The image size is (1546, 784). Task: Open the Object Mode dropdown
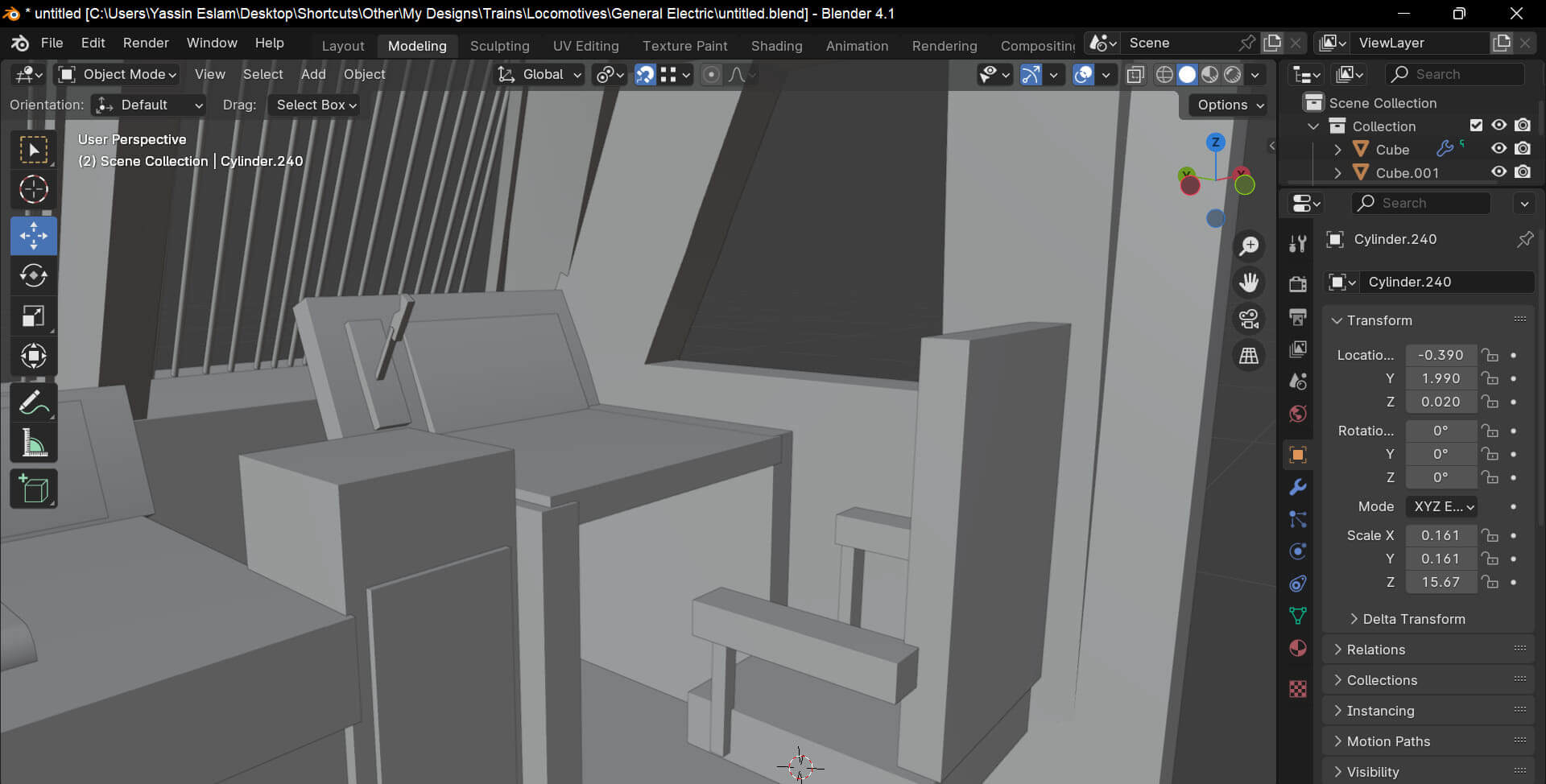[x=118, y=75]
